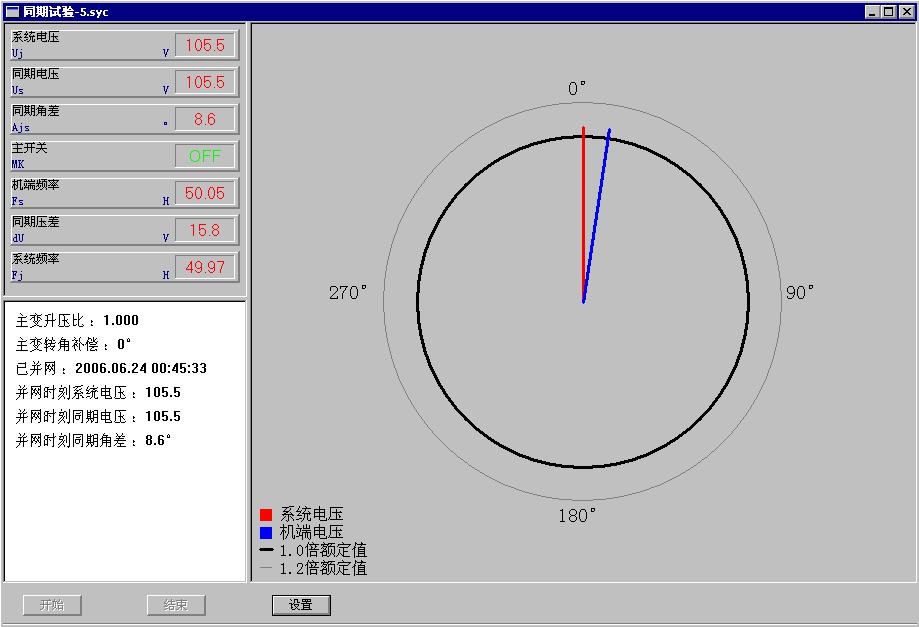Click the black 1.0倍额定值 legend line

pos(266,550)
